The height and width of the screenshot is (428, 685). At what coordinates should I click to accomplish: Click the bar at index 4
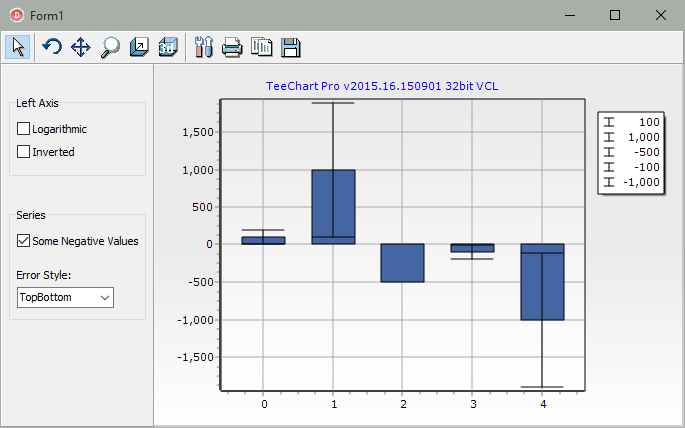542,282
